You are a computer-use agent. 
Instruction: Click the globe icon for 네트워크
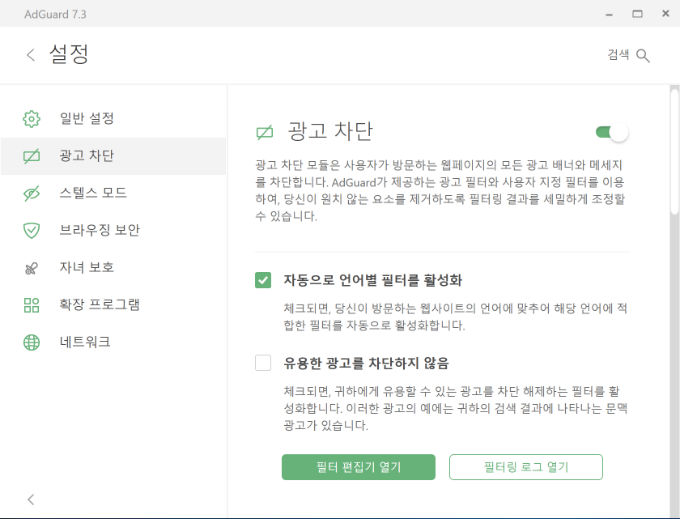click(31, 343)
